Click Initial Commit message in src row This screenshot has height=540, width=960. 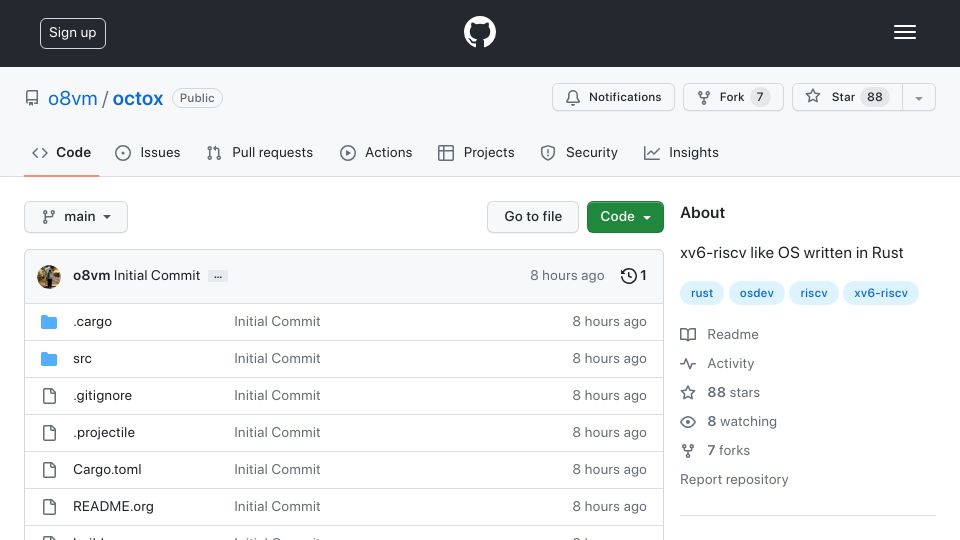point(277,359)
